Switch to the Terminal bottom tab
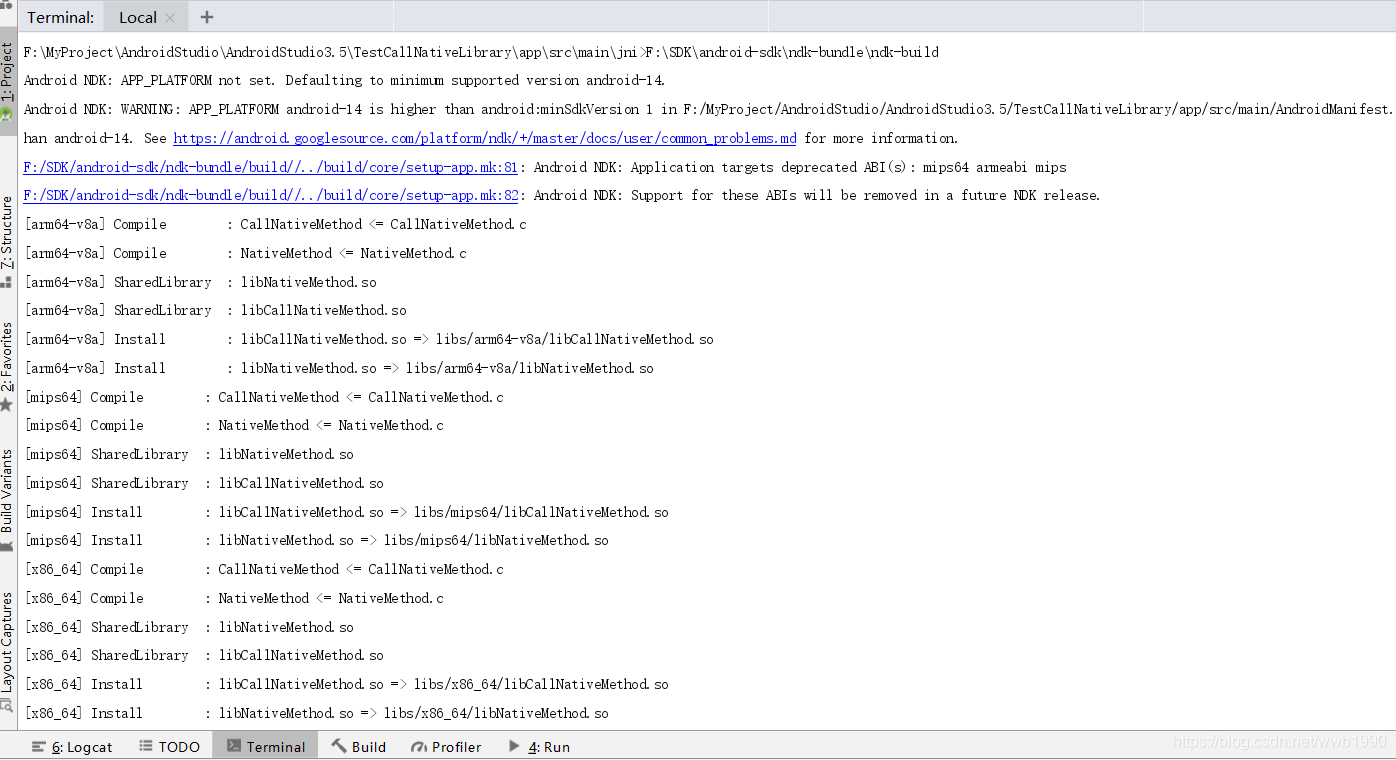 (x=265, y=746)
